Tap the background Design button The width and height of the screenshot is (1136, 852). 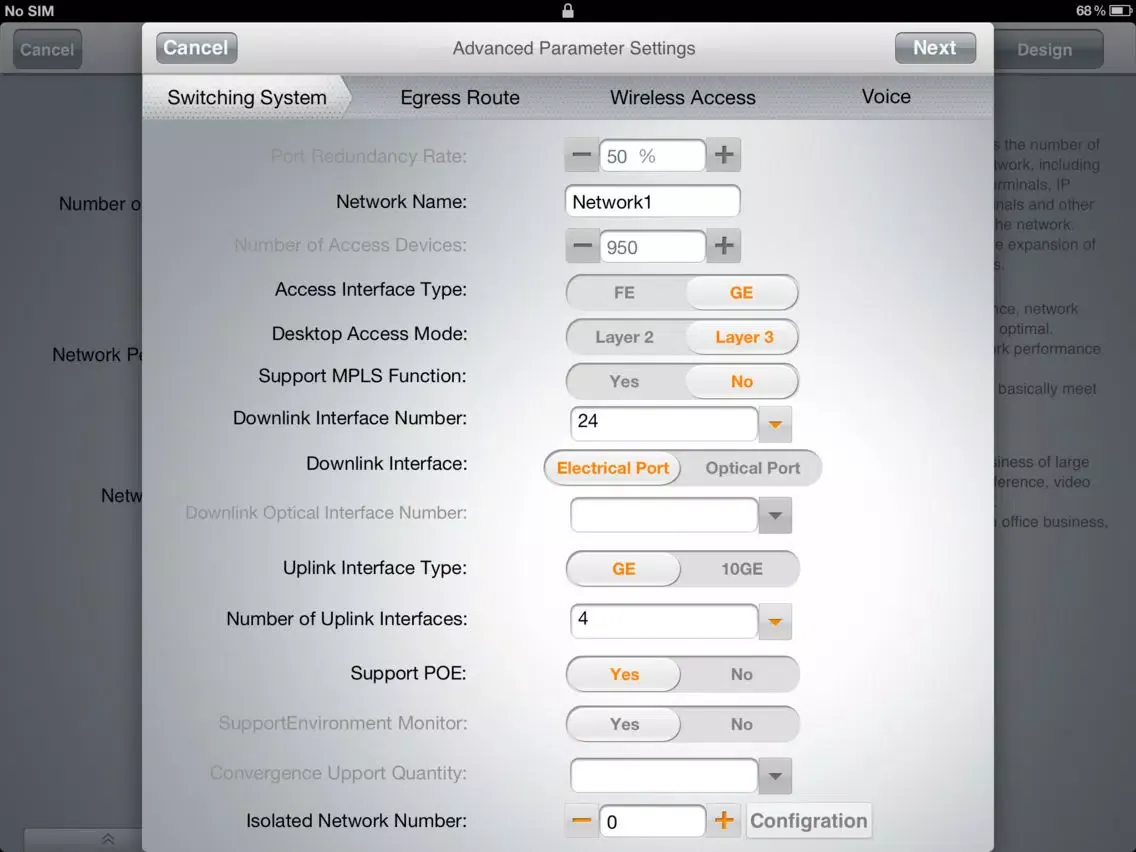pyautogui.click(x=1048, y=49)
